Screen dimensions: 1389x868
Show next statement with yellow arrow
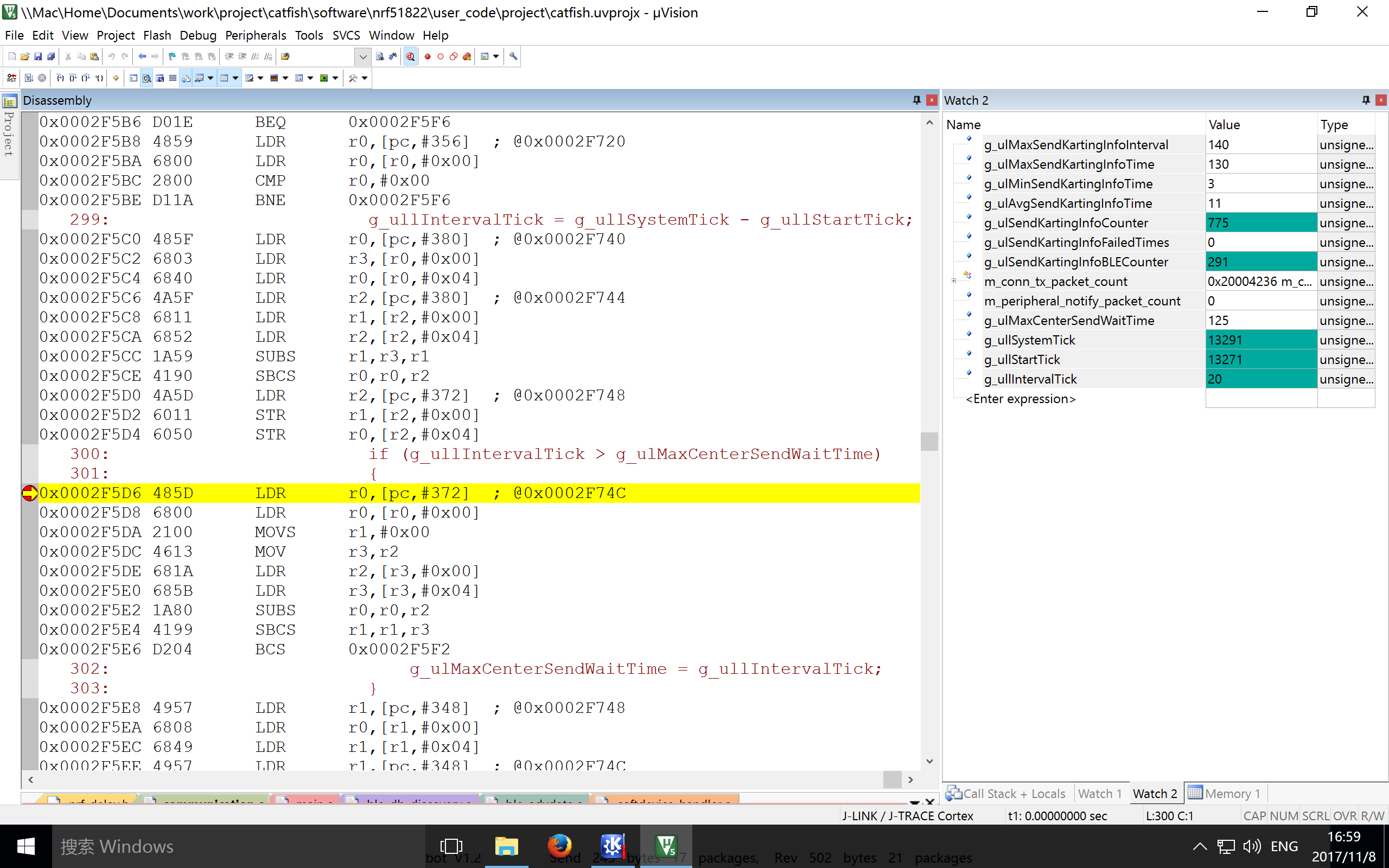[x=116, y=78]
